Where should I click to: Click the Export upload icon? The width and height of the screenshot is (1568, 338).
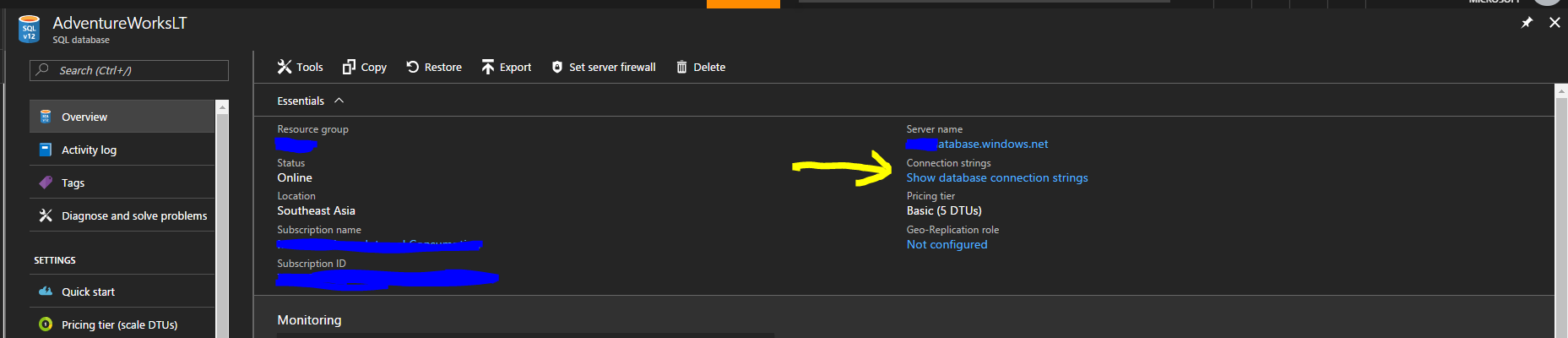click(x=488, y=67)
